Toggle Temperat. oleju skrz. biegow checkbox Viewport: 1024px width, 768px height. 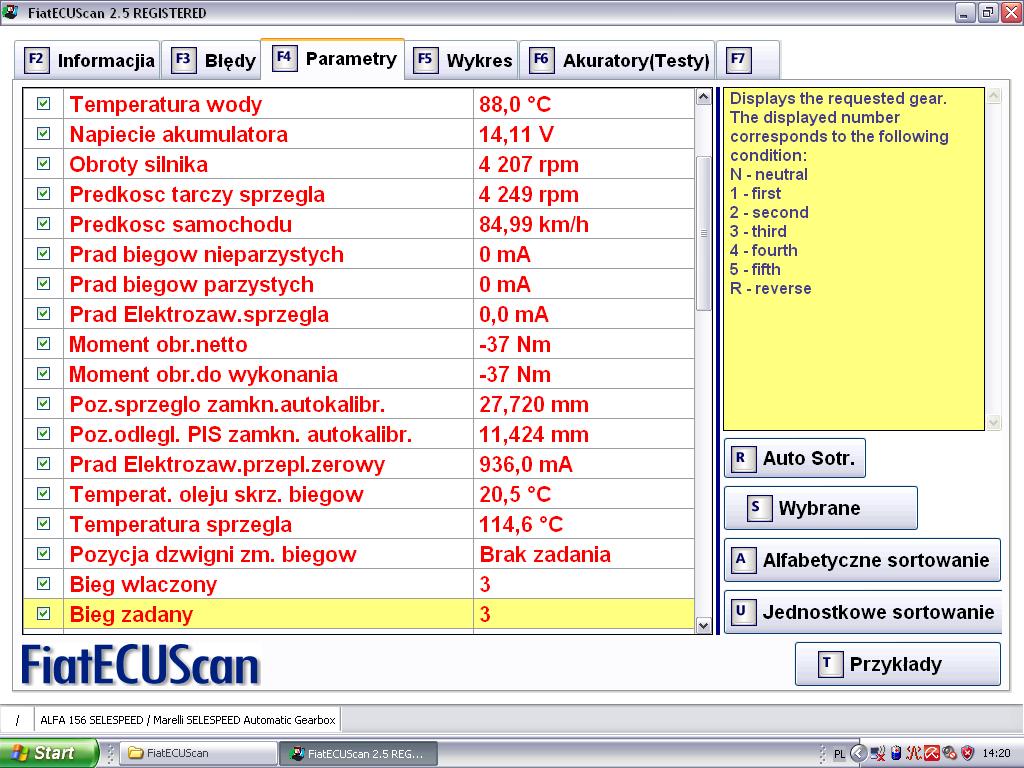coord(44,494)
